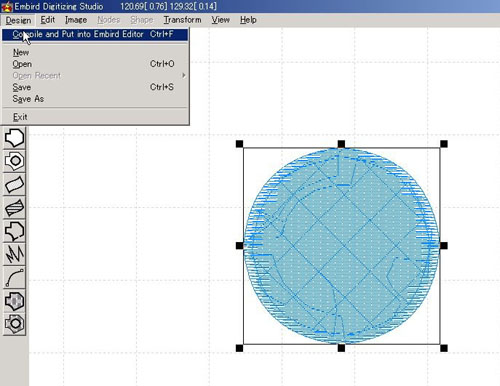Open the Help menu
Viewport: 500px width, 386px height.
(248, 20)
